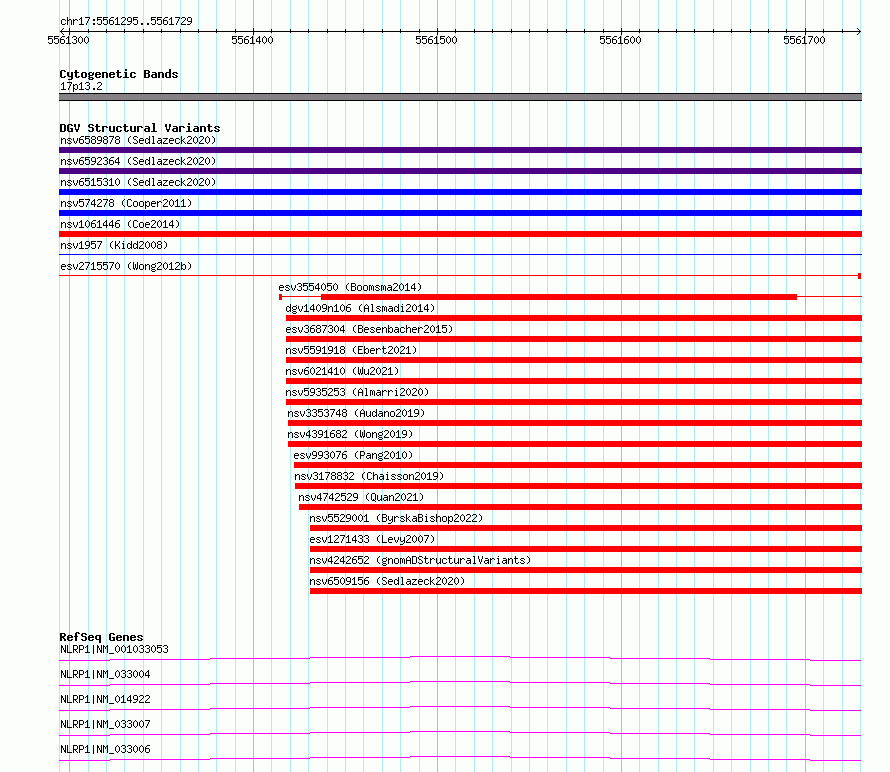Select the nsv4391682 (Wong2019) label
Viewport: 890px width, 772px height.
350,434
